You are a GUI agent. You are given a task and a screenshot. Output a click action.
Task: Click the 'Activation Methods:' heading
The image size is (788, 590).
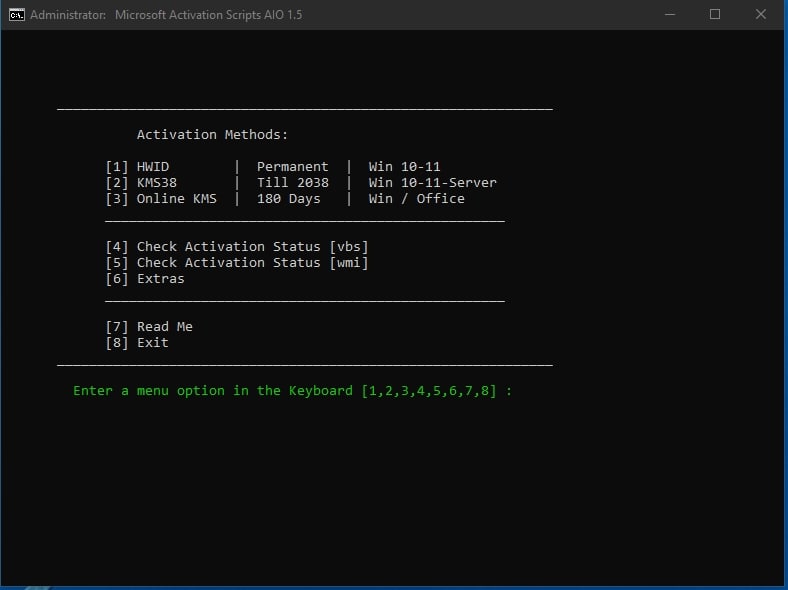(x=212, y=135)
